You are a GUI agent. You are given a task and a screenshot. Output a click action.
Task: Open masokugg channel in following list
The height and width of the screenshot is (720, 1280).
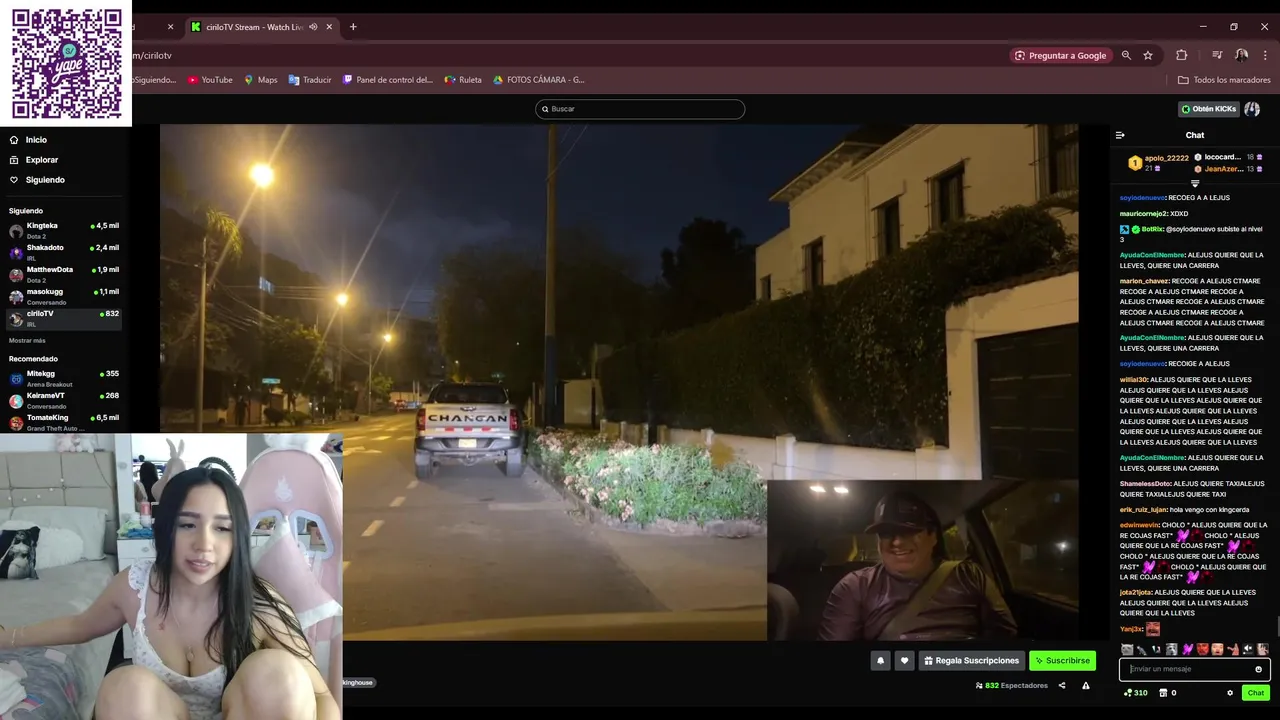(x=64, y=297)
